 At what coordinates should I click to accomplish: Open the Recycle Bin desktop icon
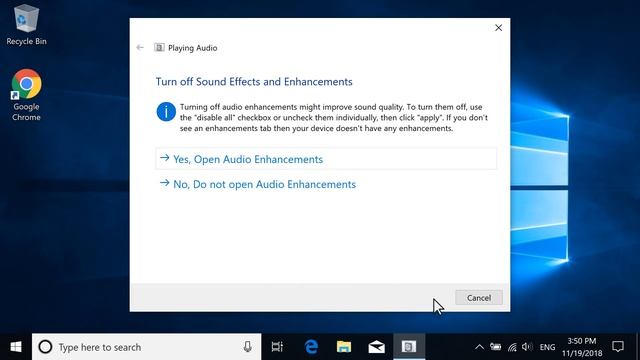[x=26, y=24]
